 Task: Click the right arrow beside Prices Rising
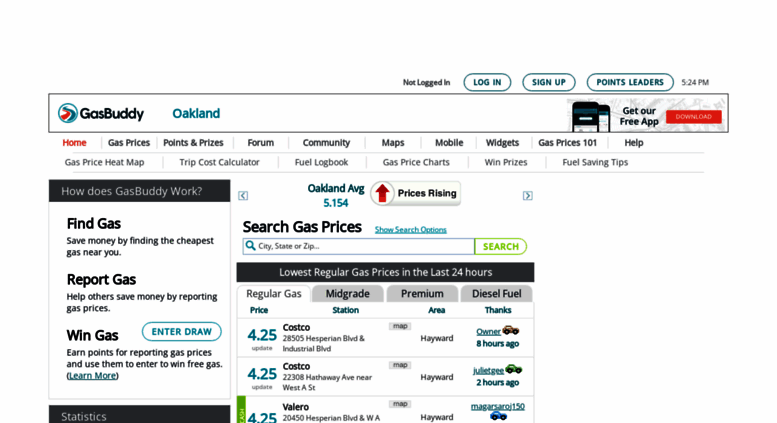coord(527,196)
